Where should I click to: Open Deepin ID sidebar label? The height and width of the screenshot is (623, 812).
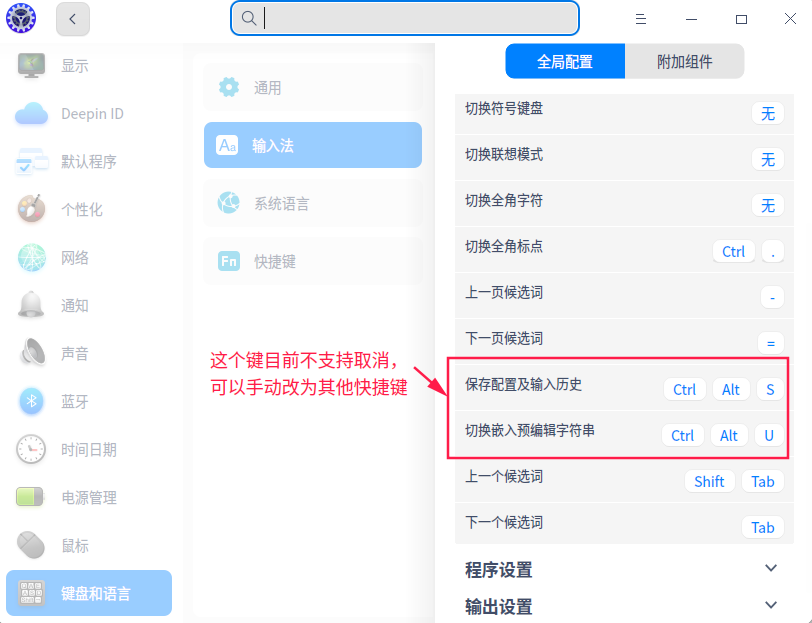point(92,113)
